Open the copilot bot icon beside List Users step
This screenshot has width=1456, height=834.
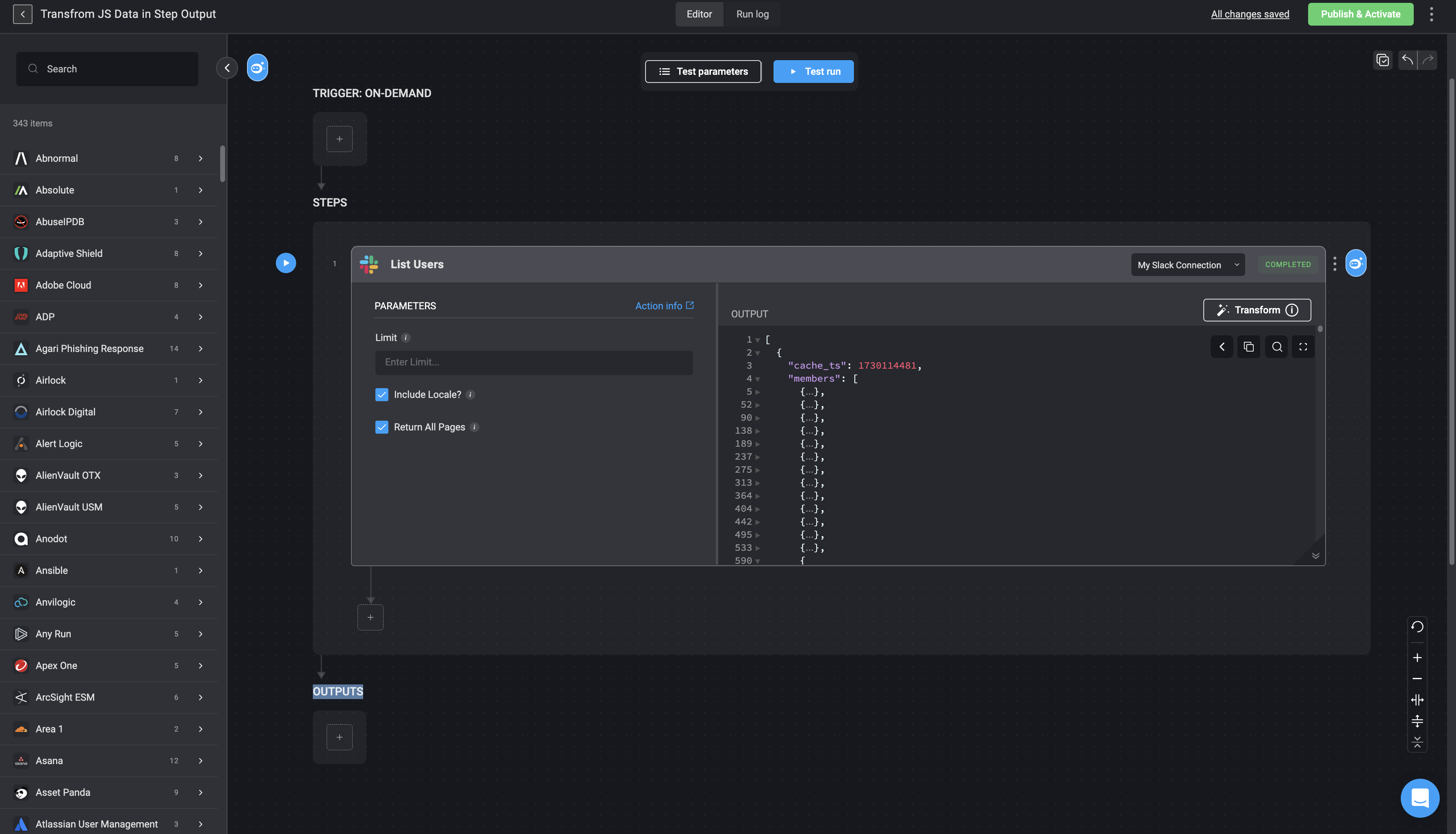click(x=1355, y=263)
